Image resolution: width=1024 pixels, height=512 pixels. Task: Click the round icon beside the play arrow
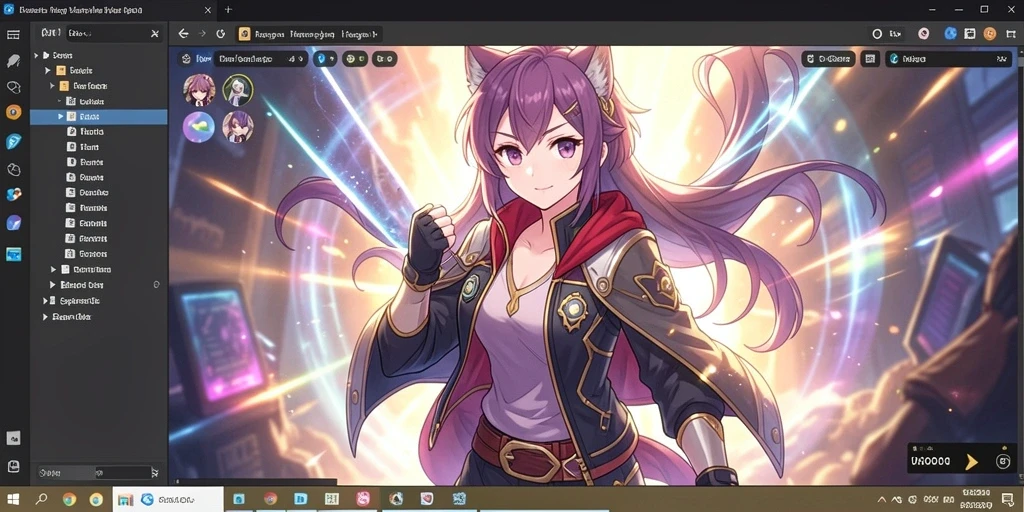pos(1003,462)
